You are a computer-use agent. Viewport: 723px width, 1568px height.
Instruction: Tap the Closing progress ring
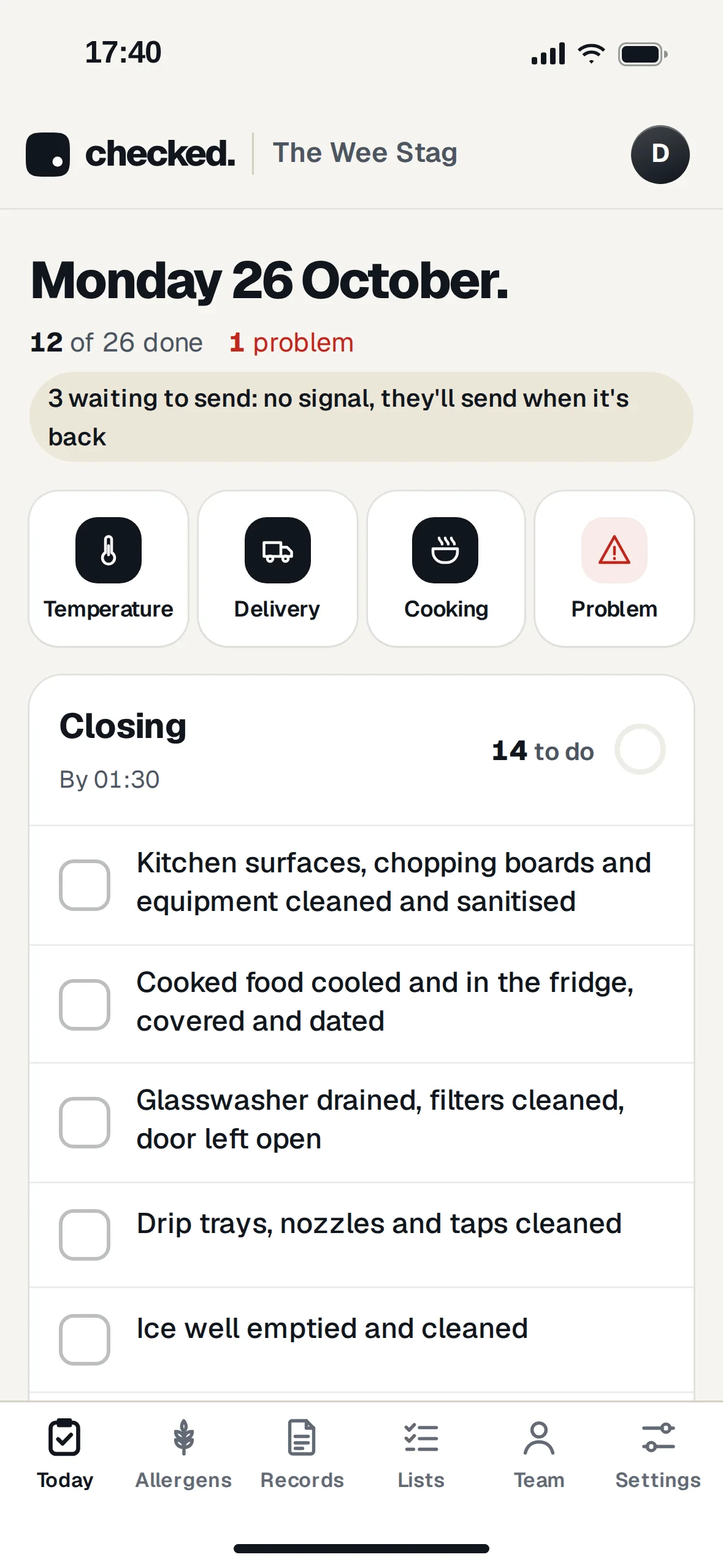pos(640,749)
